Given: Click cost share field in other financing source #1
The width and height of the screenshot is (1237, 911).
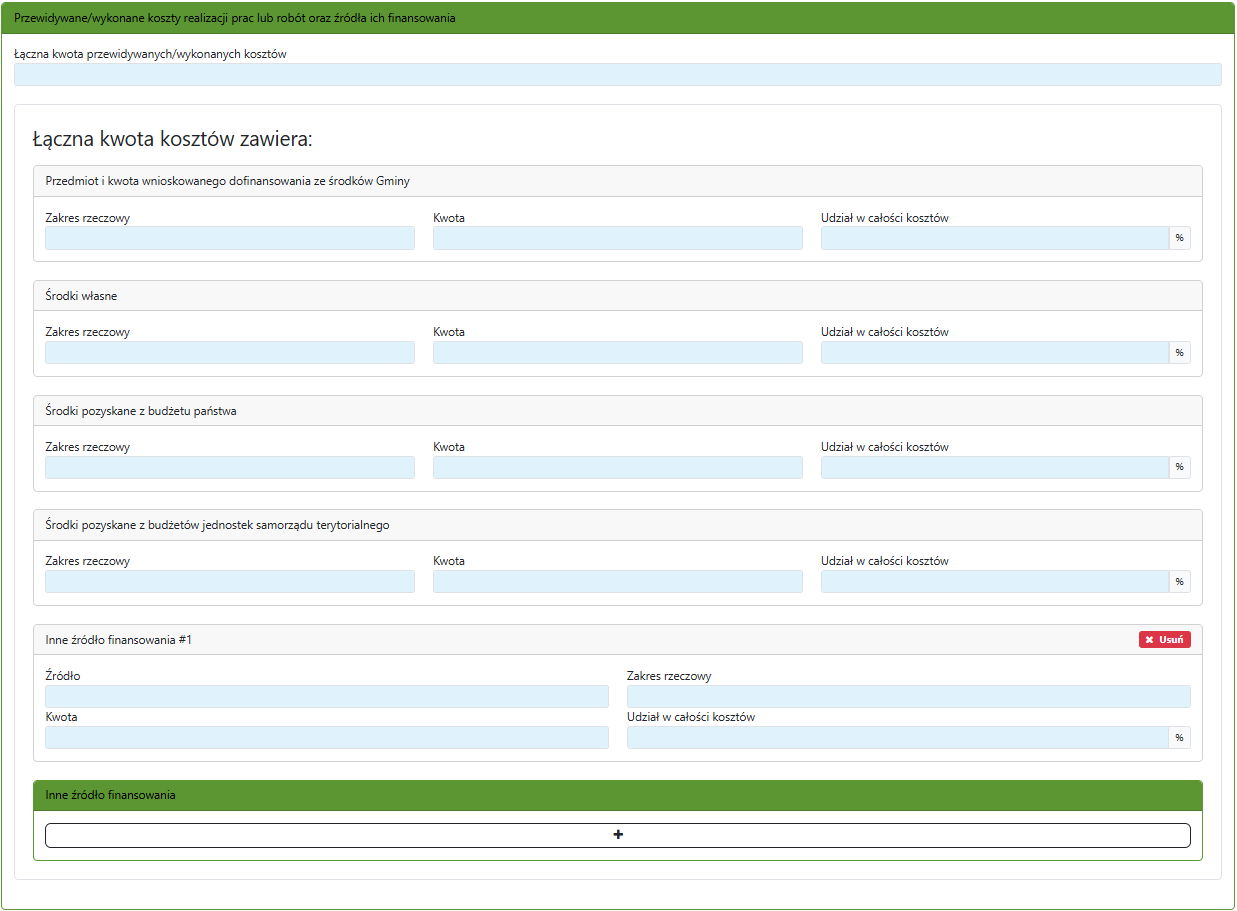Looking at the screenshot, I should (897, 737).
